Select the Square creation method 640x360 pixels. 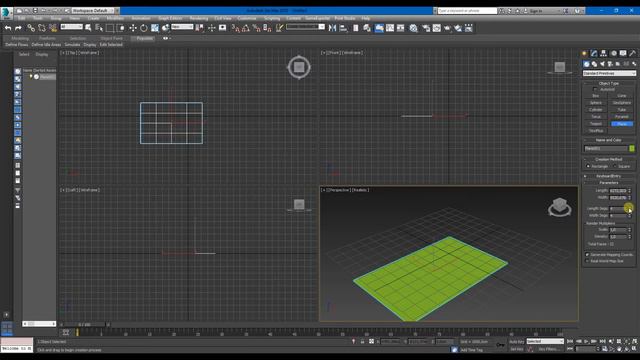point(615,166)
